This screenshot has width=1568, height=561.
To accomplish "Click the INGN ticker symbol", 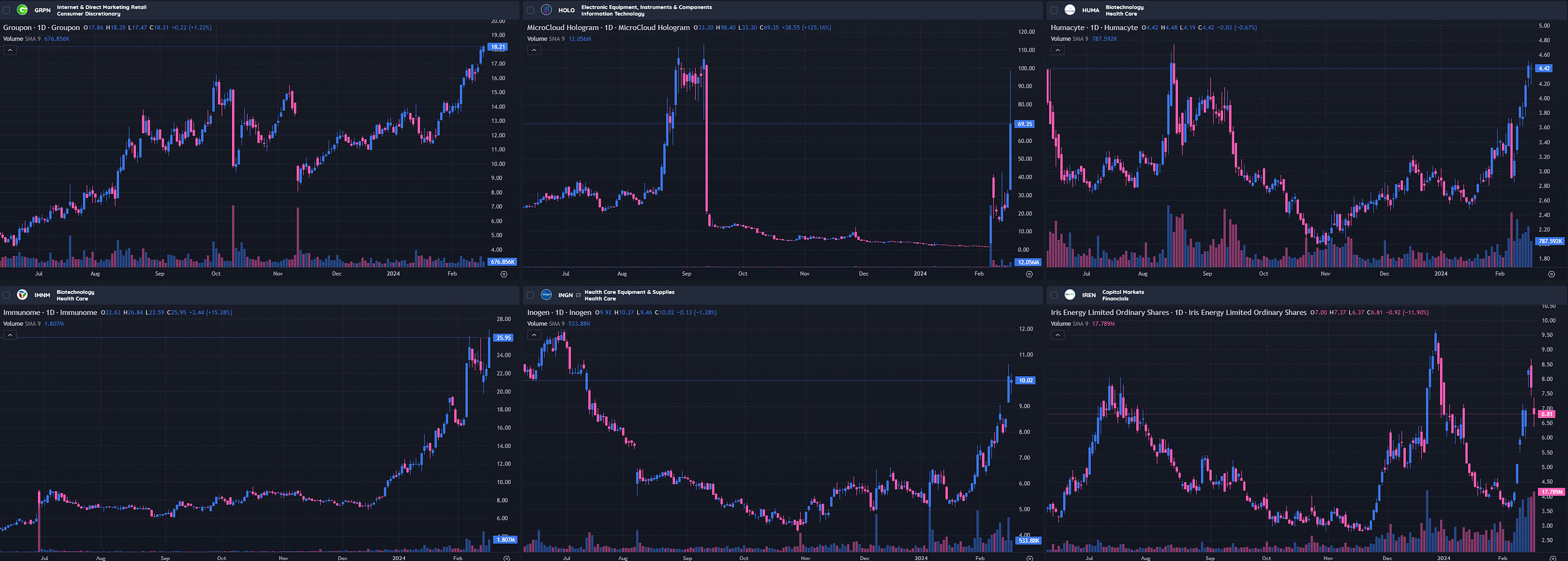I will coord(566,295).
